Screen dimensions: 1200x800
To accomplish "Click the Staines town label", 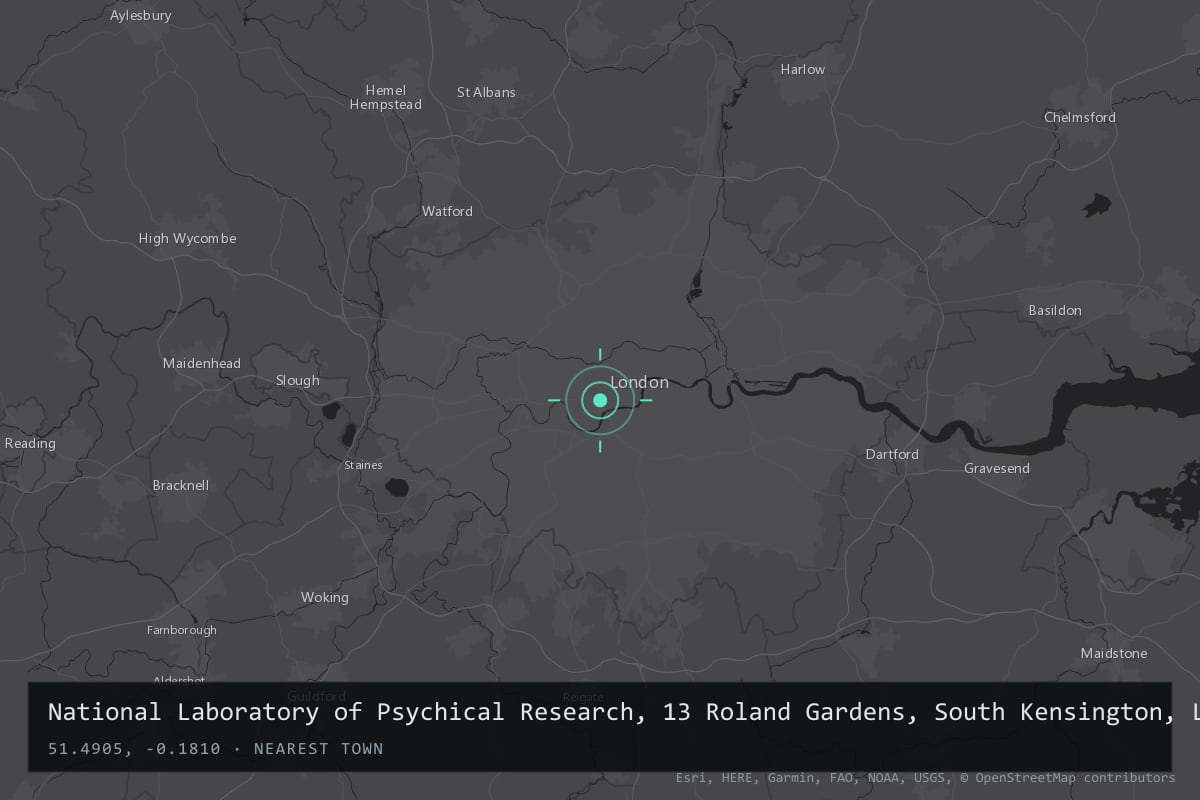I will [363, 465].
